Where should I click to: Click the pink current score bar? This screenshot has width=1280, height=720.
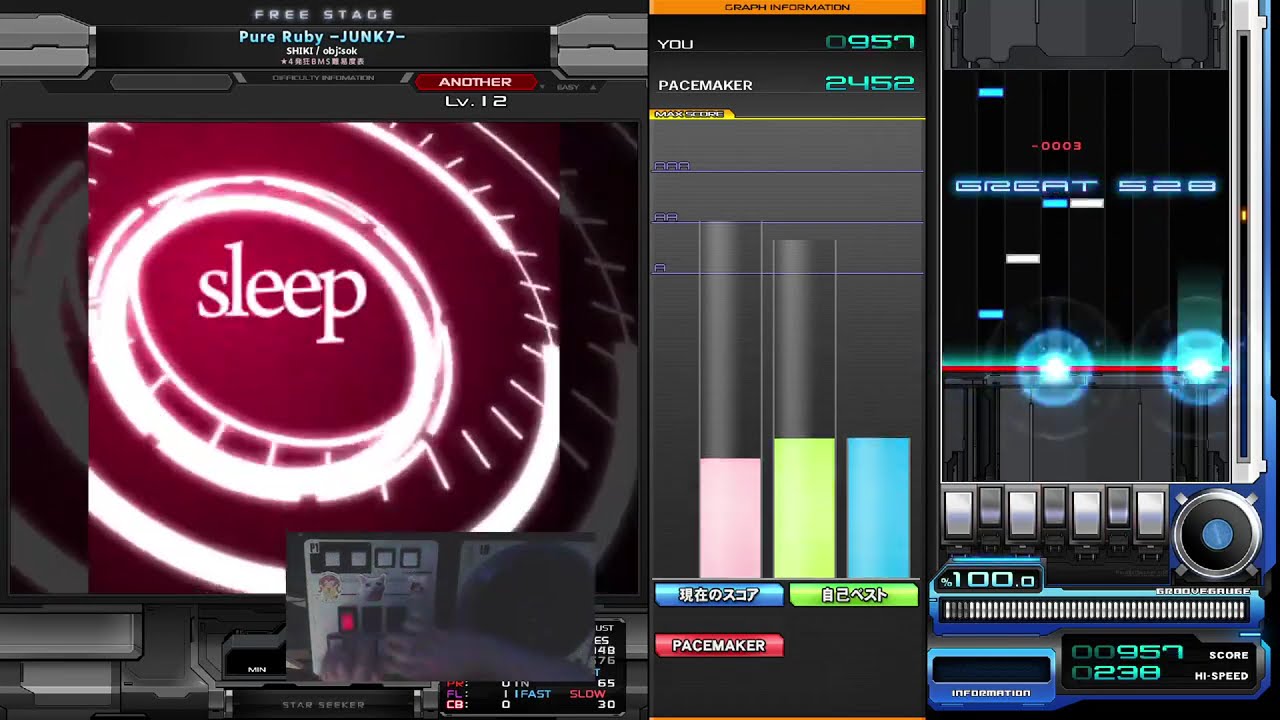click(x=730, y=517)
